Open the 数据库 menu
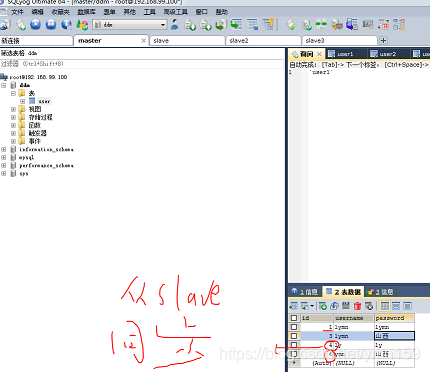The width and height of the screenshot is (430, 372). [86, 12]
